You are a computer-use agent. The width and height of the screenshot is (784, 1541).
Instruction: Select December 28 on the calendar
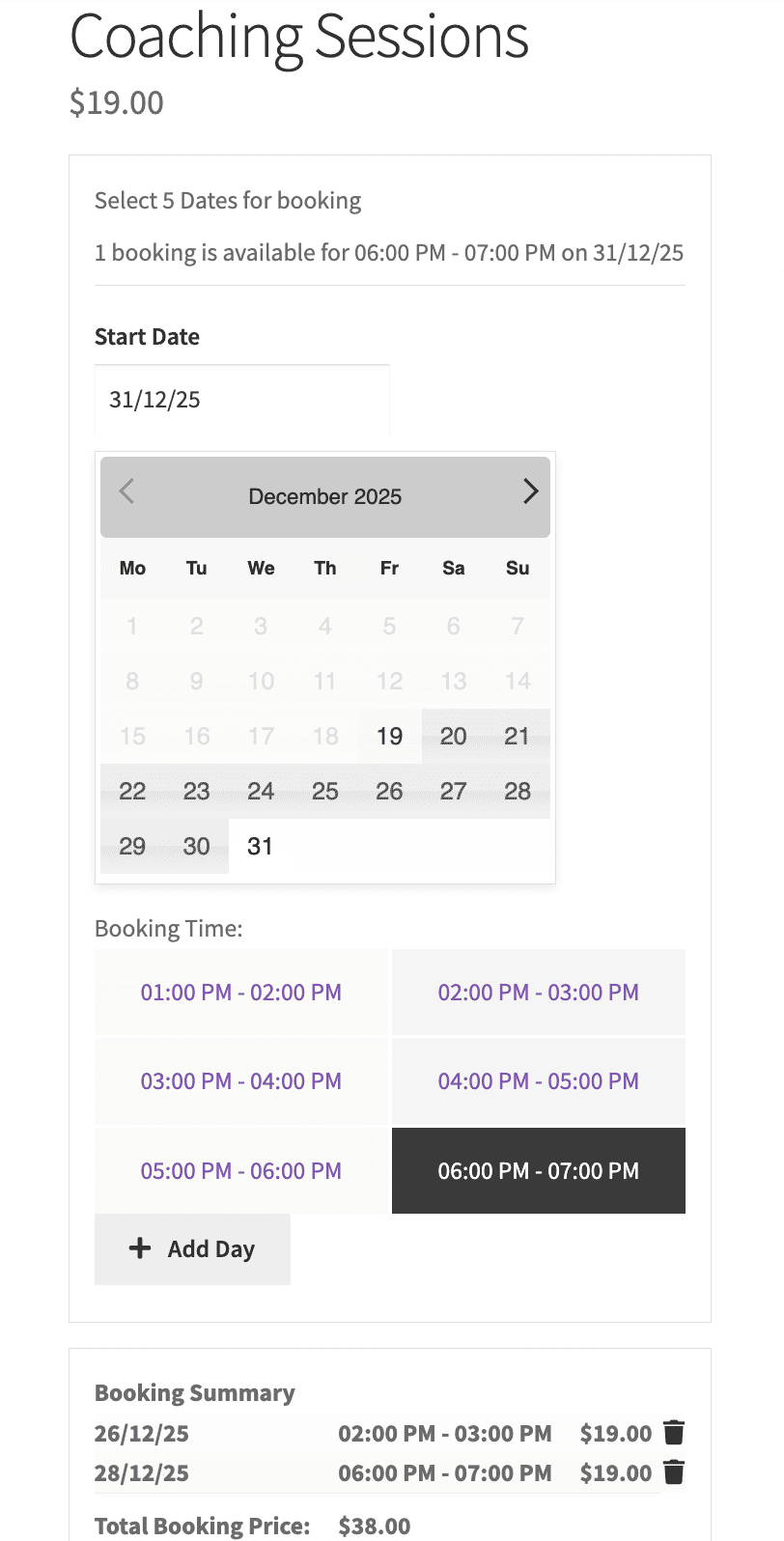[518, 792]
